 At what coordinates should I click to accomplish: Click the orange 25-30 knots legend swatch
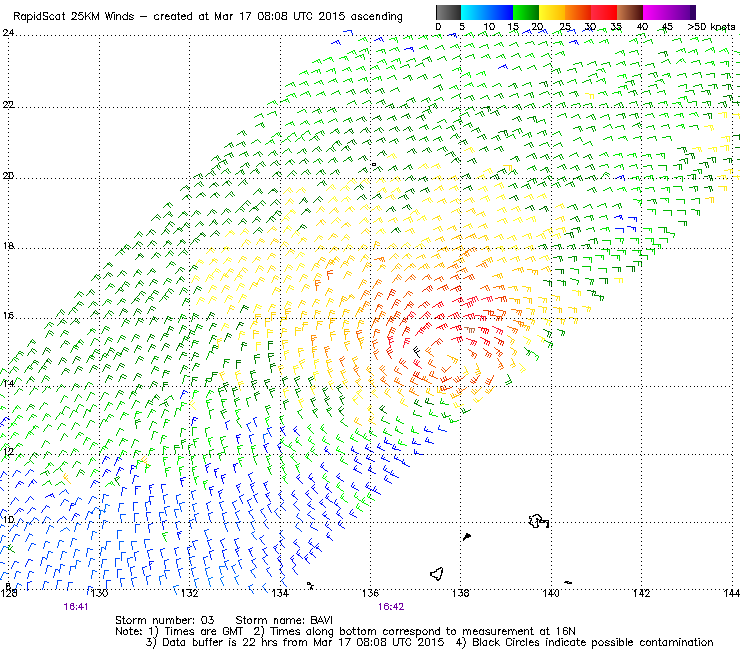[578, 12]
